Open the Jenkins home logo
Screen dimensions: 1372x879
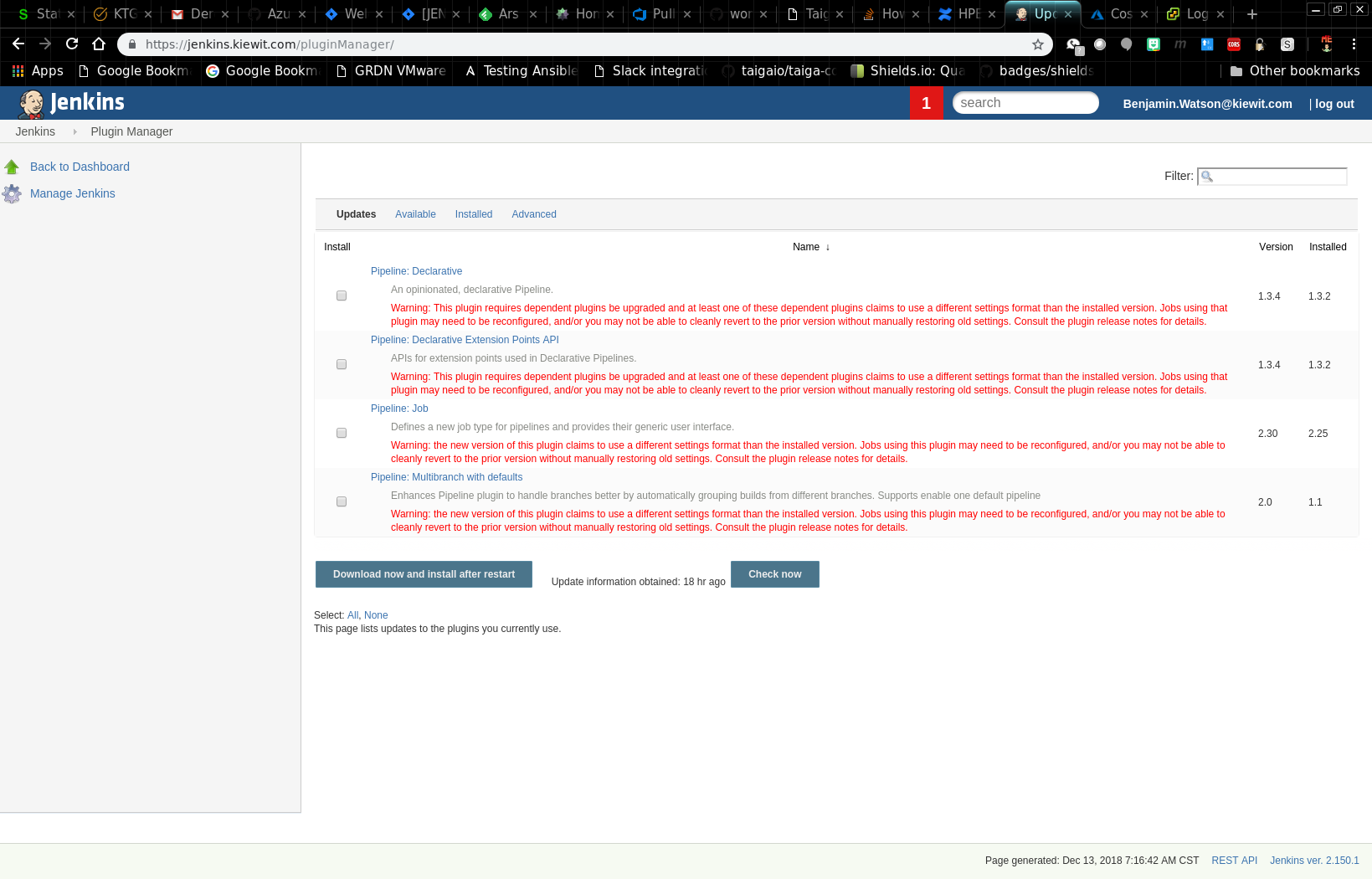pyautogui.click(x=75, y=103)
